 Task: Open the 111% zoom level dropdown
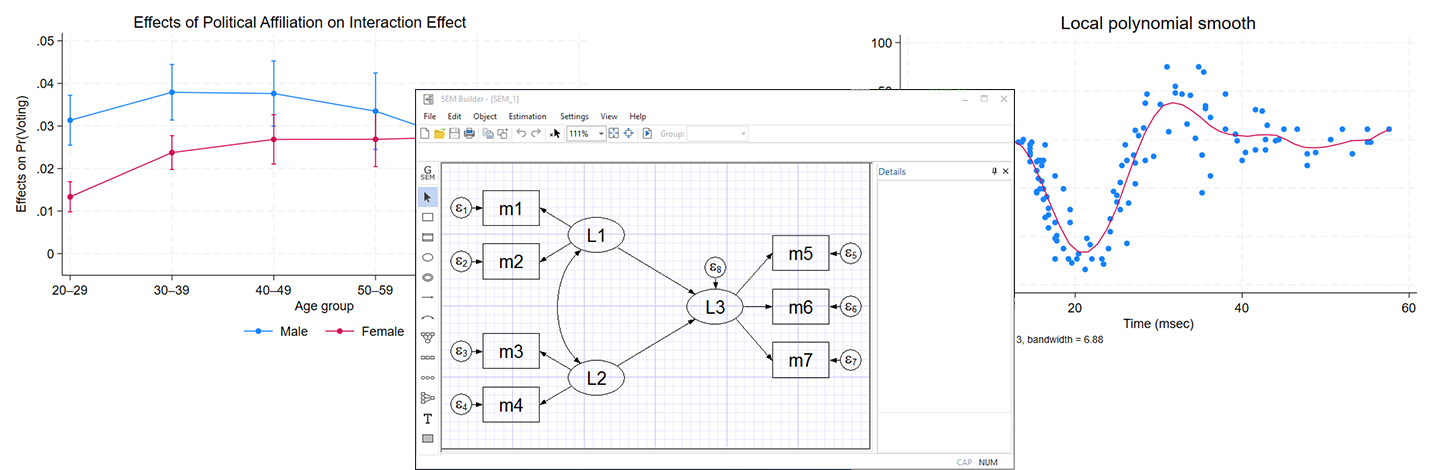[602, 134]
